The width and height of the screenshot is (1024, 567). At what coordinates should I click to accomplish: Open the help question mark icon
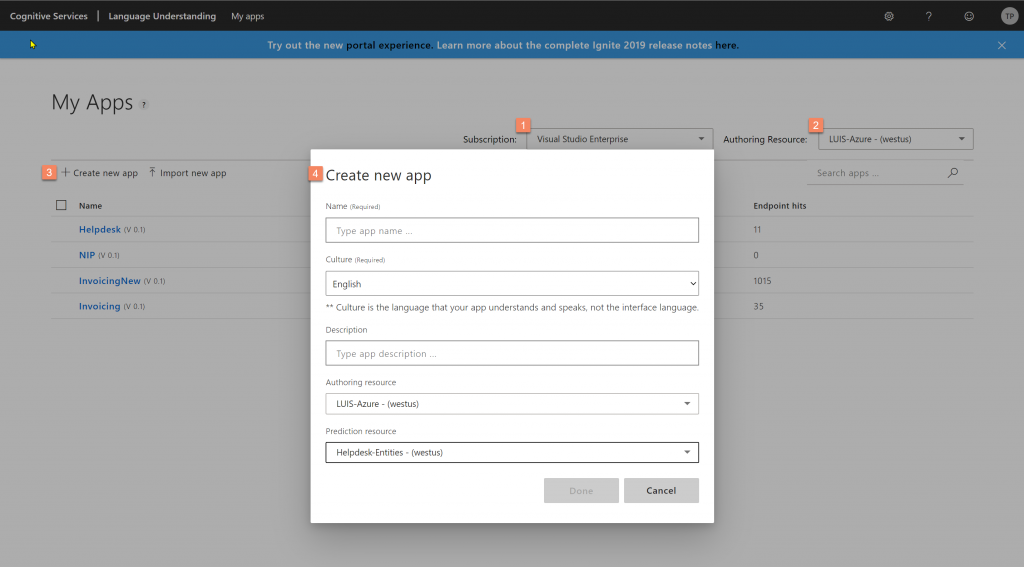click(929, 16)
